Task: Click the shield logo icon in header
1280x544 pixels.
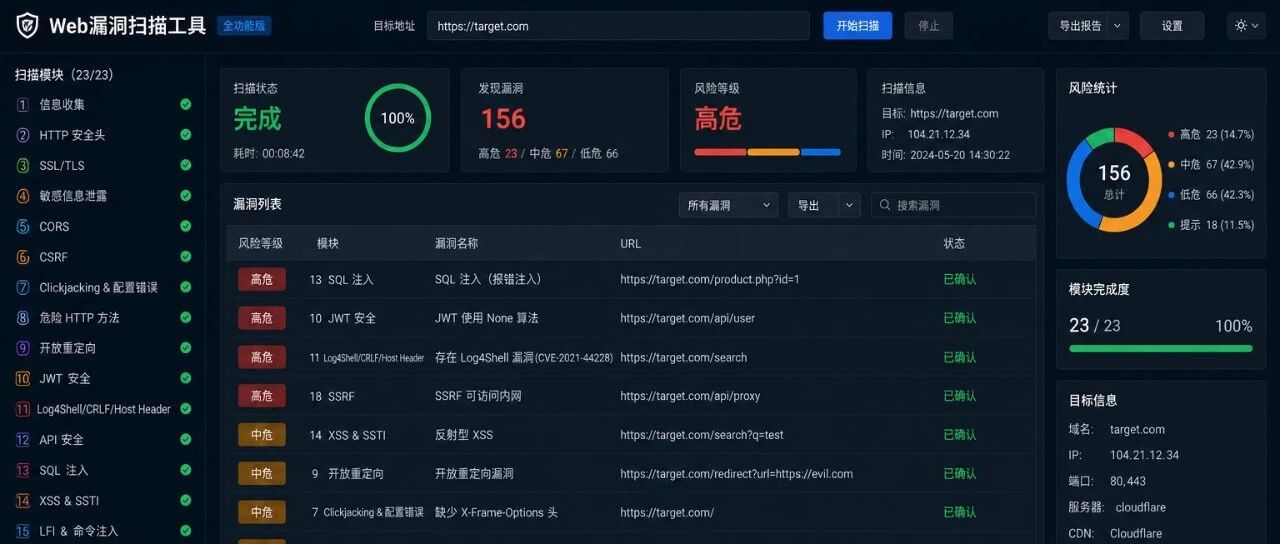Action: pyautogui.click(x=27, y=25)
